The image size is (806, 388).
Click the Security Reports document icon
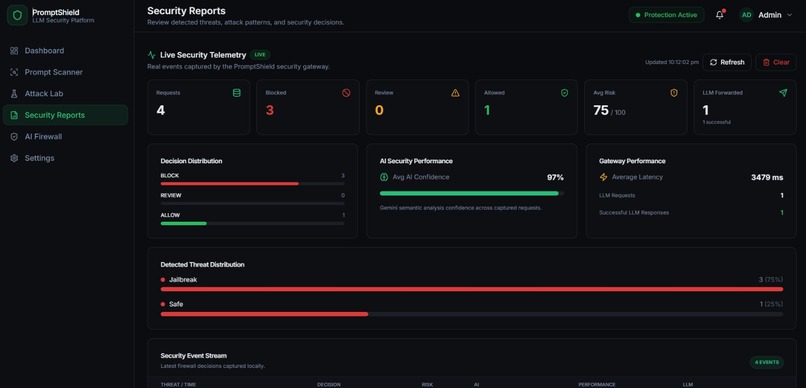14,115
